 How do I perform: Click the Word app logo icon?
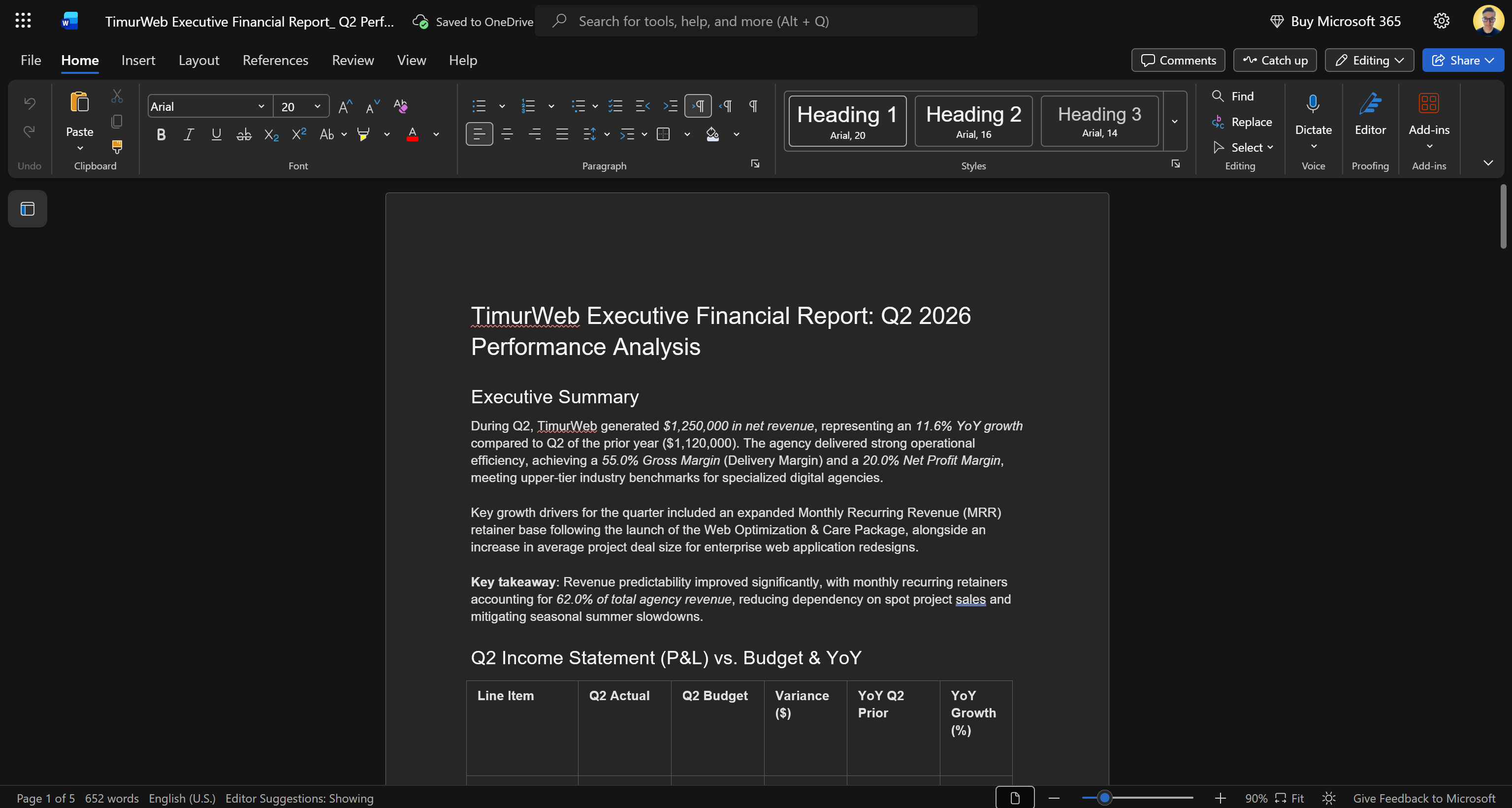pyautogui.click(x=69, y=21)
